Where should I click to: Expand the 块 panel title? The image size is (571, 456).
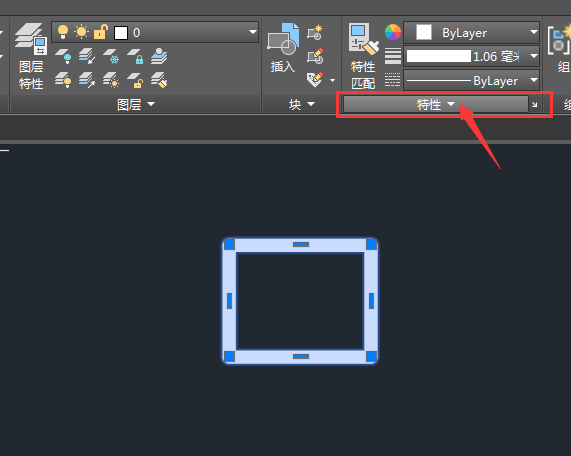[x=302, y=105]
